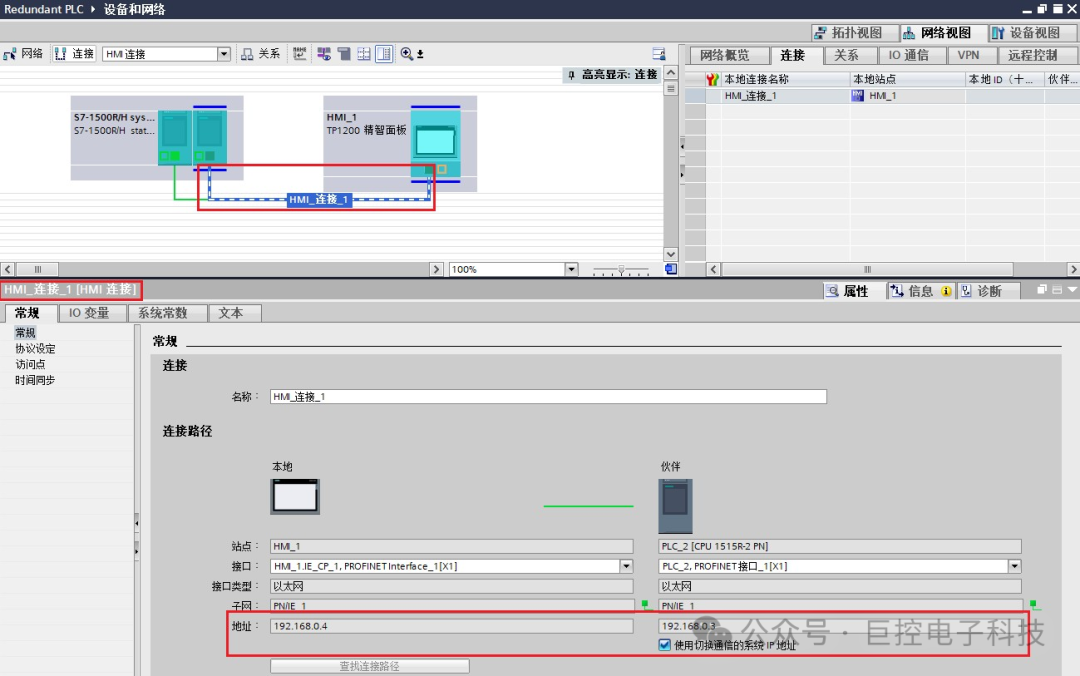Click the overview navigation icon
Image resolution: width=1080 pixels, height=676 pixels.
coord(671,269)
